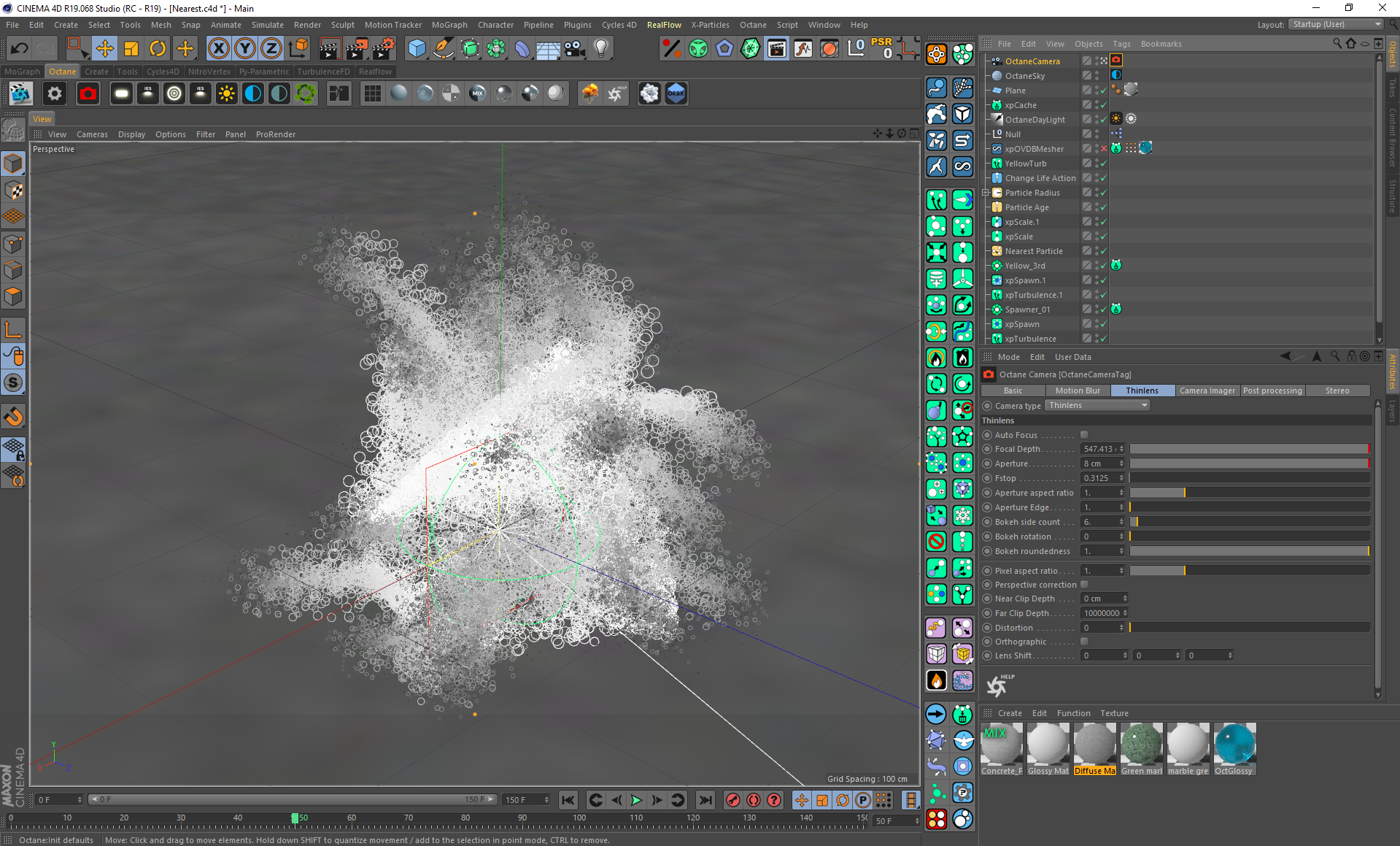The width and height of the screenshot is (1400, 846).
Task: Enable the Orthographic checkbox
Action: [1084, 641]
